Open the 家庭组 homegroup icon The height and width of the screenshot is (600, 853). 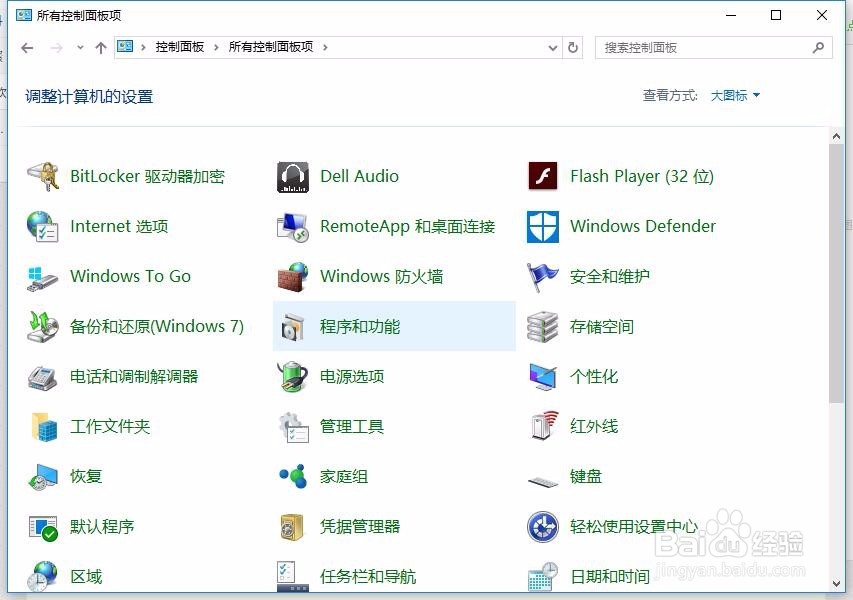[293, 477]
